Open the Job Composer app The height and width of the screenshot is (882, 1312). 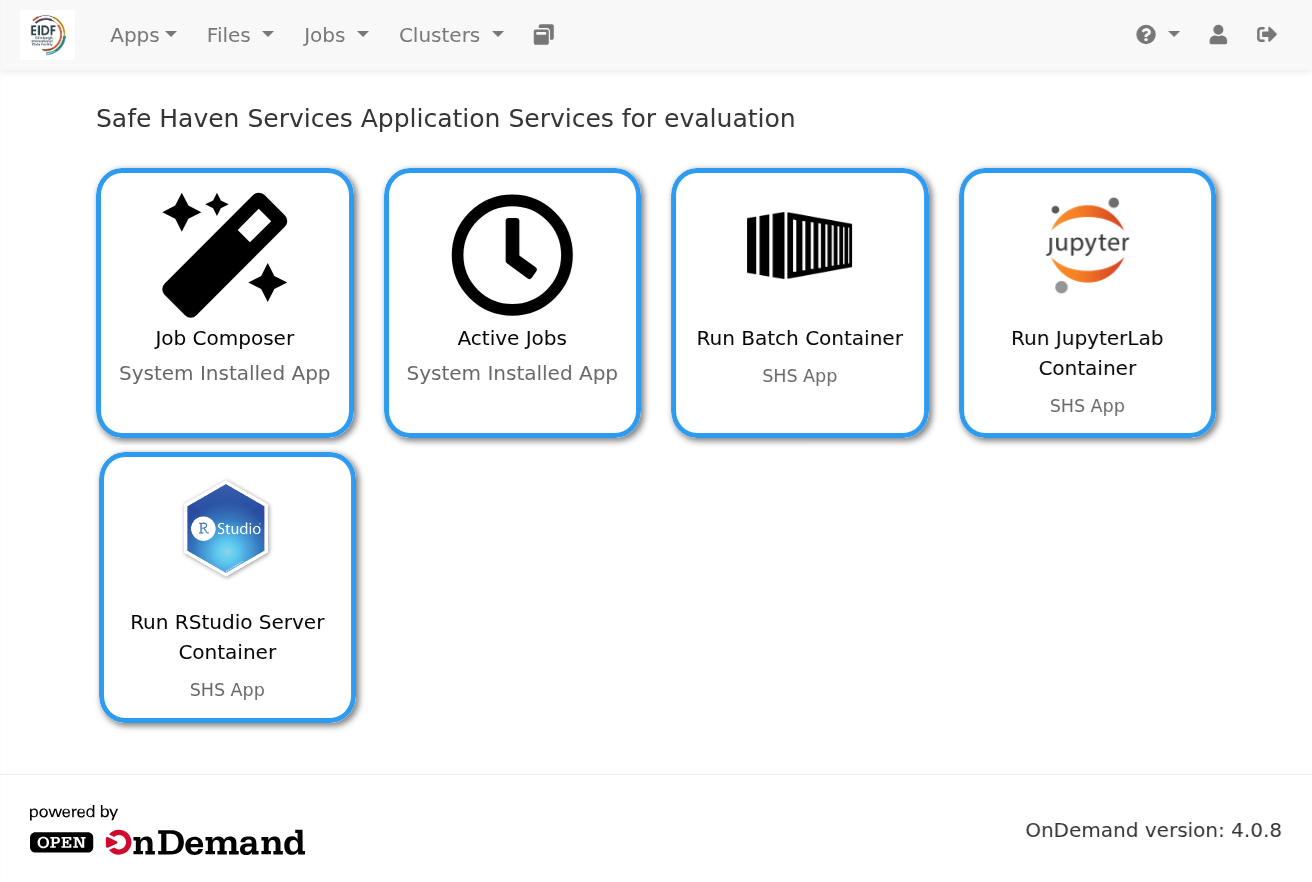coord(224,300)
